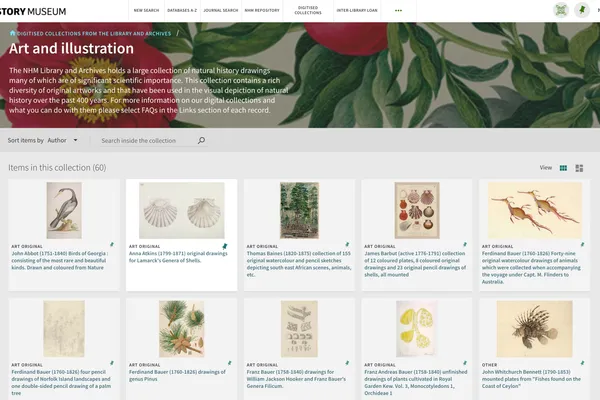Click the leafy sea dragons thumbnail
The image size is (600, 400).
point(535,210)
